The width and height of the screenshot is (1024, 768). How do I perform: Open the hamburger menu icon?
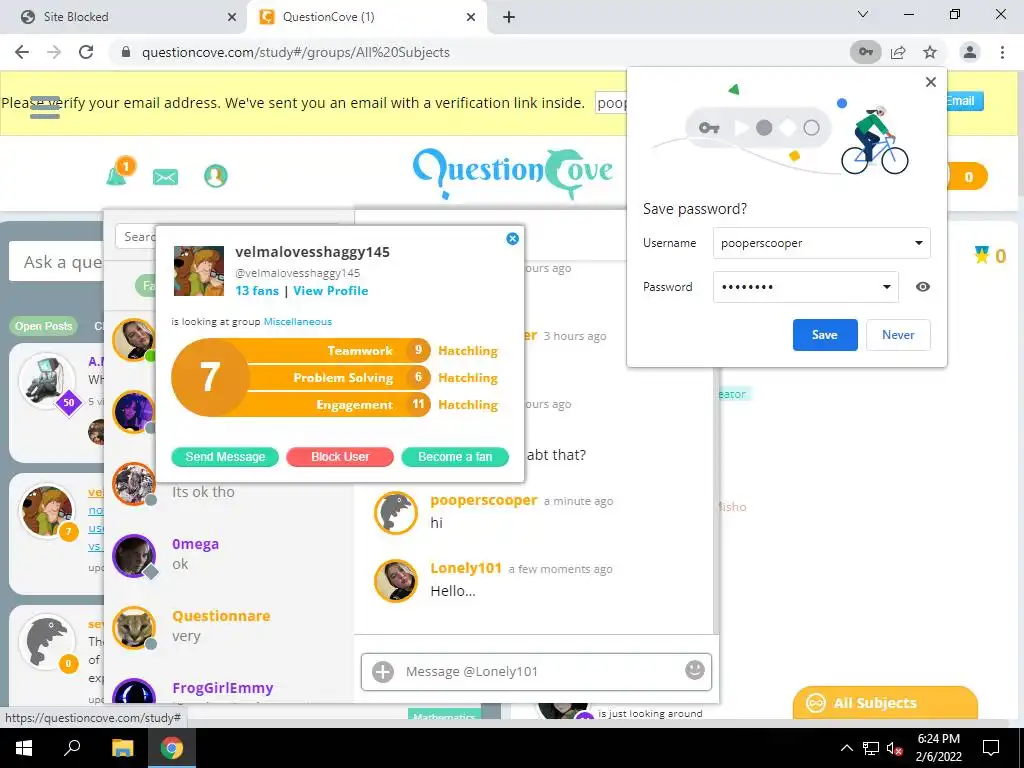coord(44,107)
